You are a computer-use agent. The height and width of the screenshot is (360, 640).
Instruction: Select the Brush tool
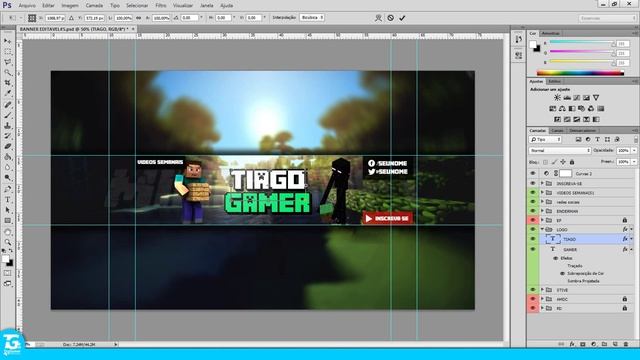(x=8, y=116)
